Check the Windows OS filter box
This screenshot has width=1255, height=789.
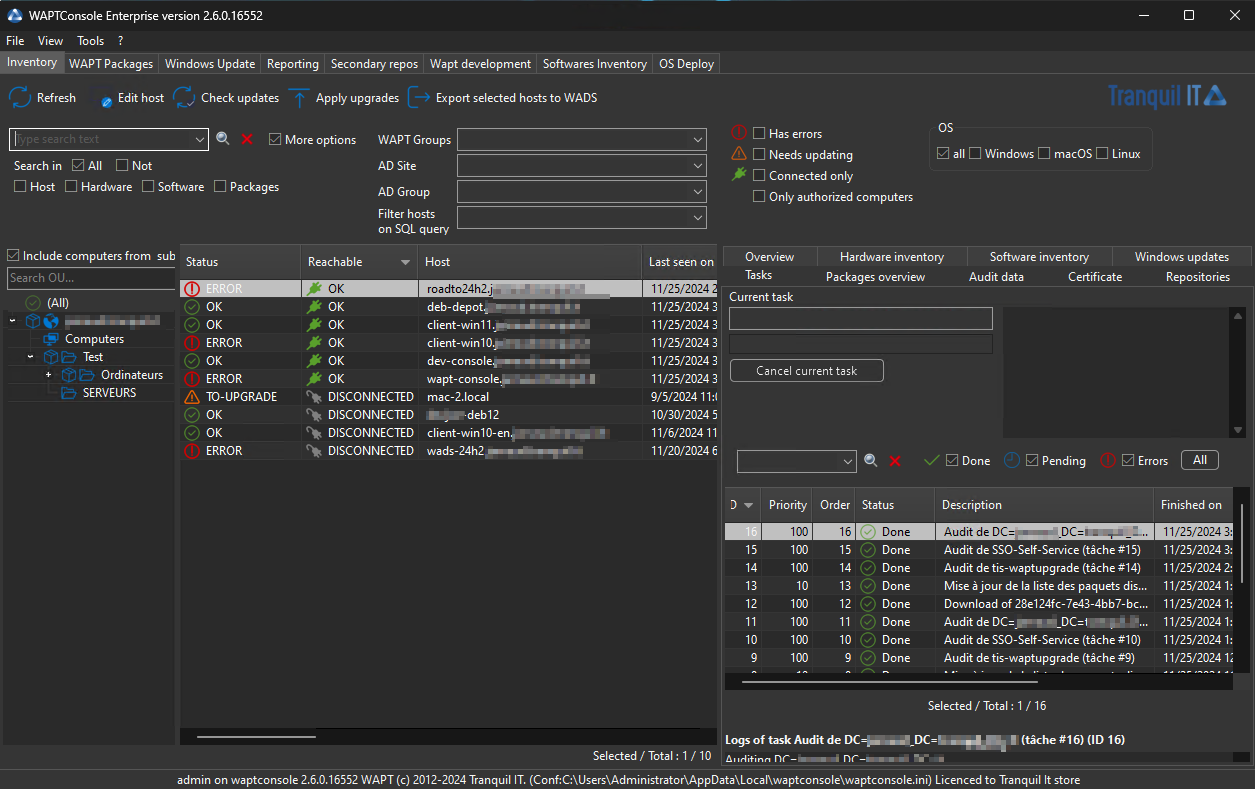click(975, 154)
